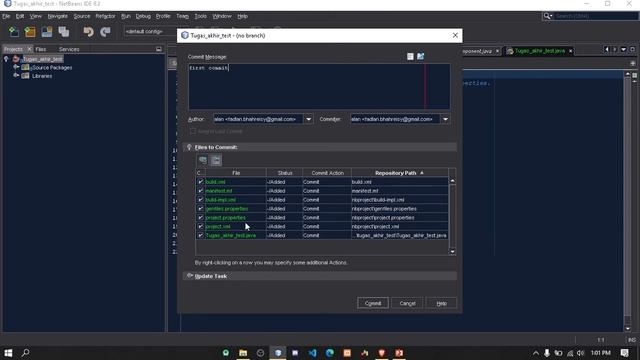The width and height of the screenshot is (640, 360).
Task: Click the Commit button
Action: point(373,303)
